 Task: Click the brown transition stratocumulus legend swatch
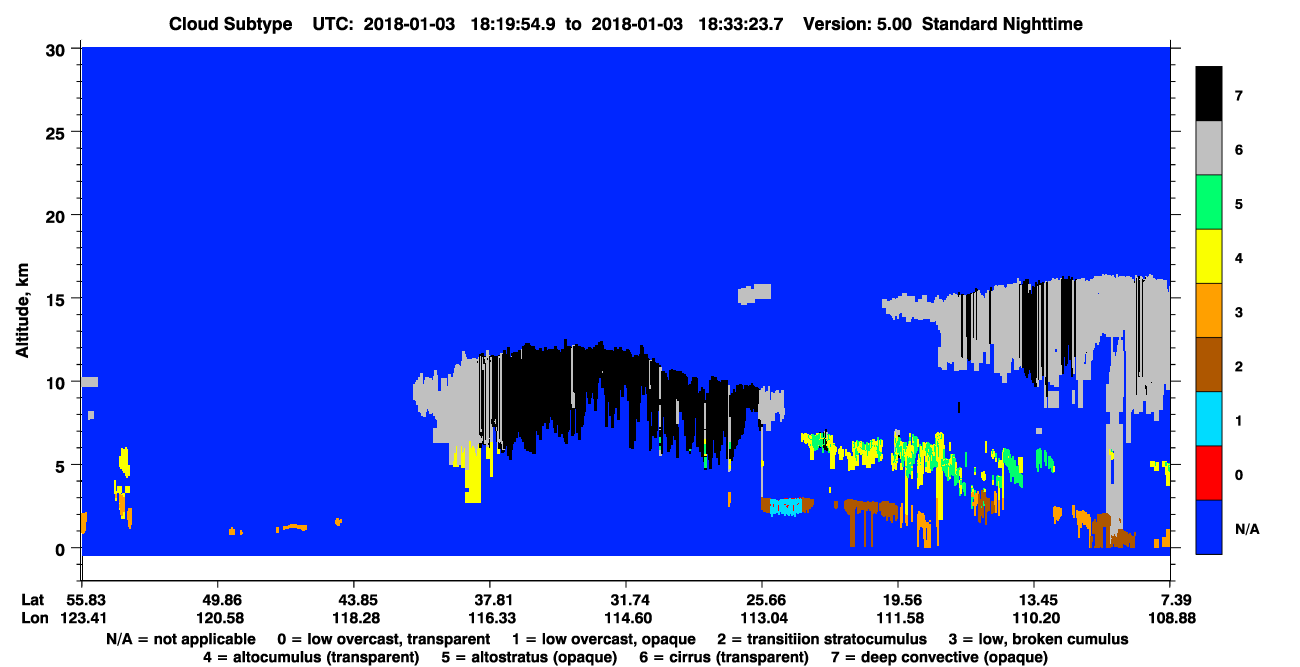point(1209,365)
